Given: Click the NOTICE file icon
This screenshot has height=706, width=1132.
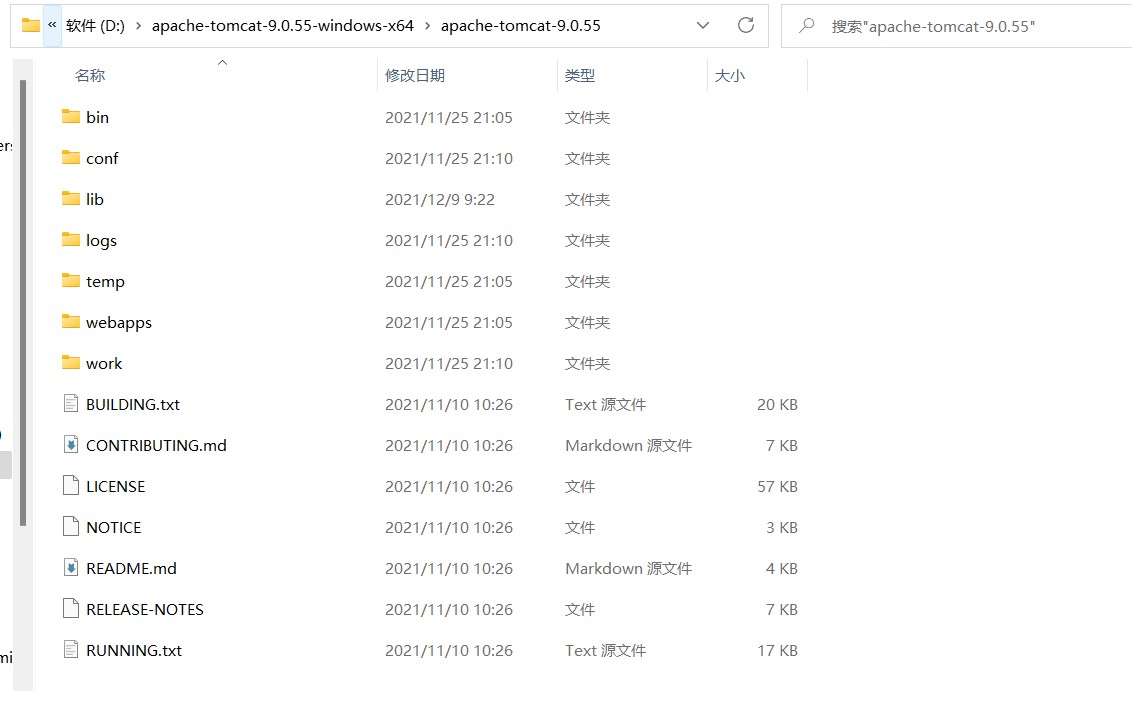Looking at the screenshot, I should pos(71,526).
